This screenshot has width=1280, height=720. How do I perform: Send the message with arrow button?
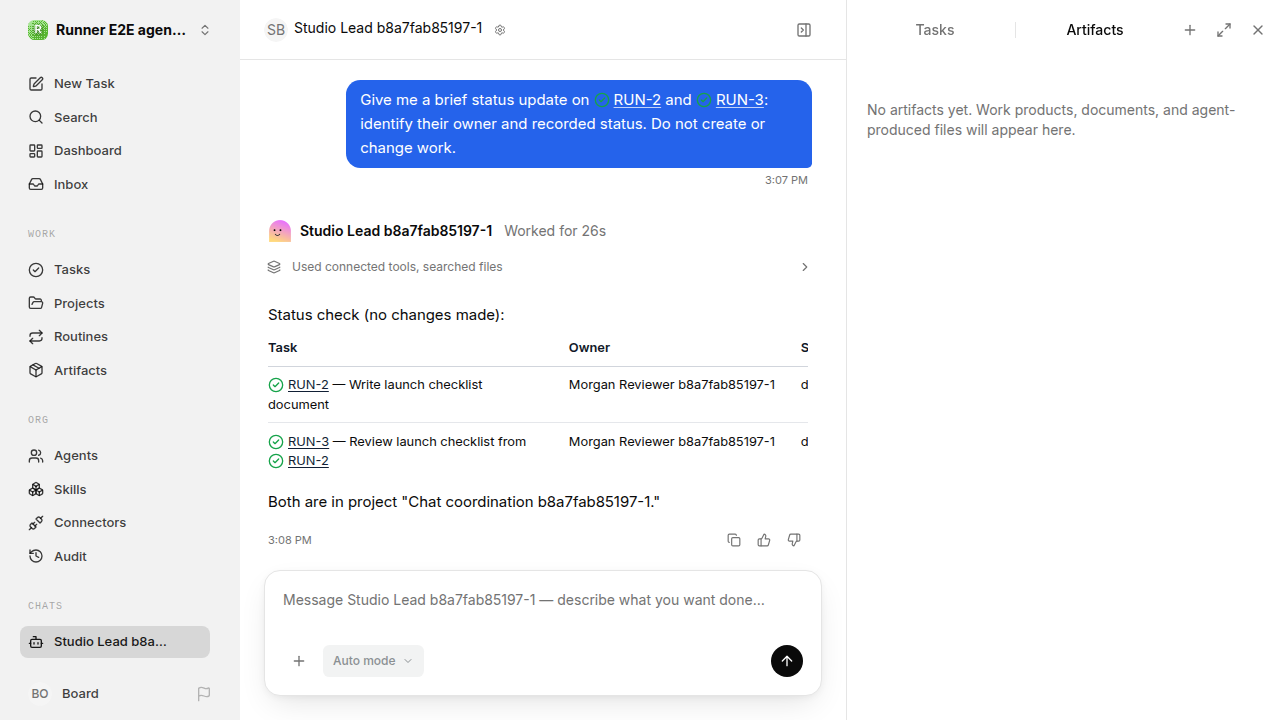tap(787, 661)
